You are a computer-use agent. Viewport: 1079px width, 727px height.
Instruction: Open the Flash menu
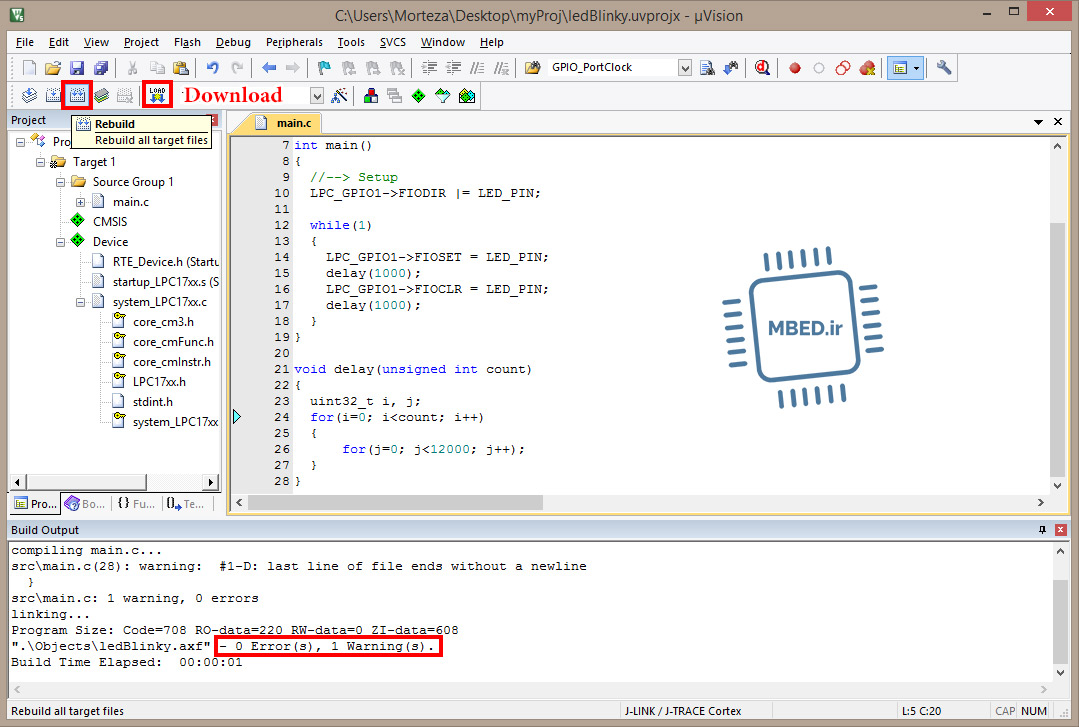[187, 42]
